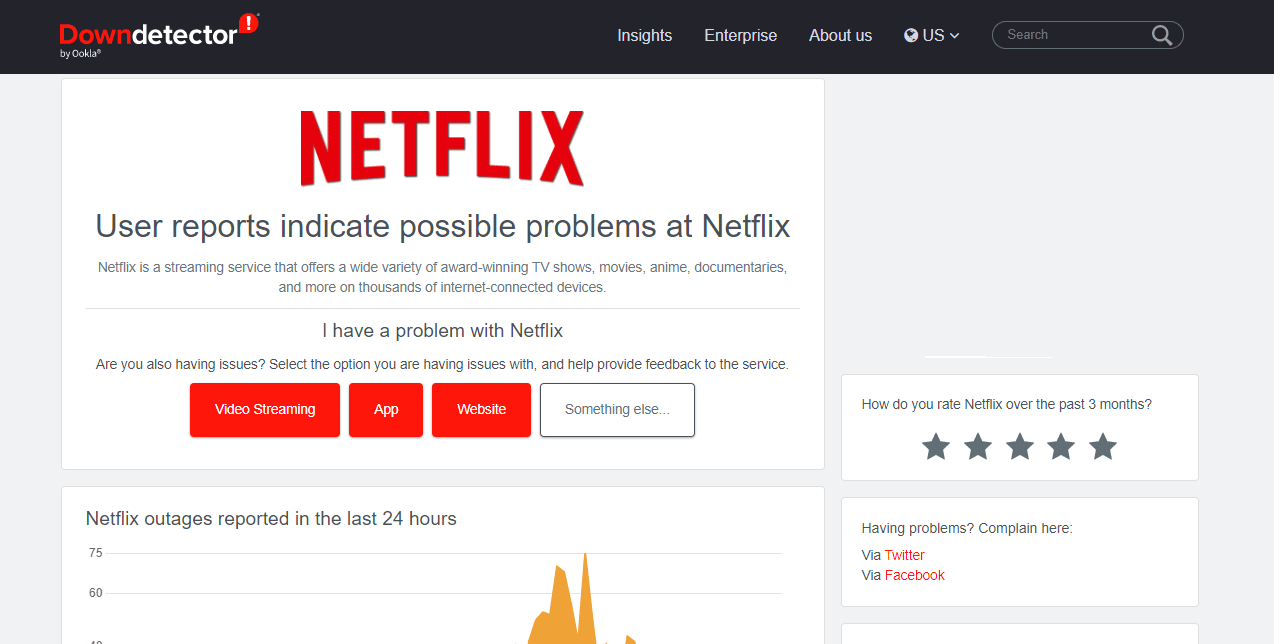This screenshot has height=644, width=1274.
Task: Click the rating question text
Action: 1006,405
